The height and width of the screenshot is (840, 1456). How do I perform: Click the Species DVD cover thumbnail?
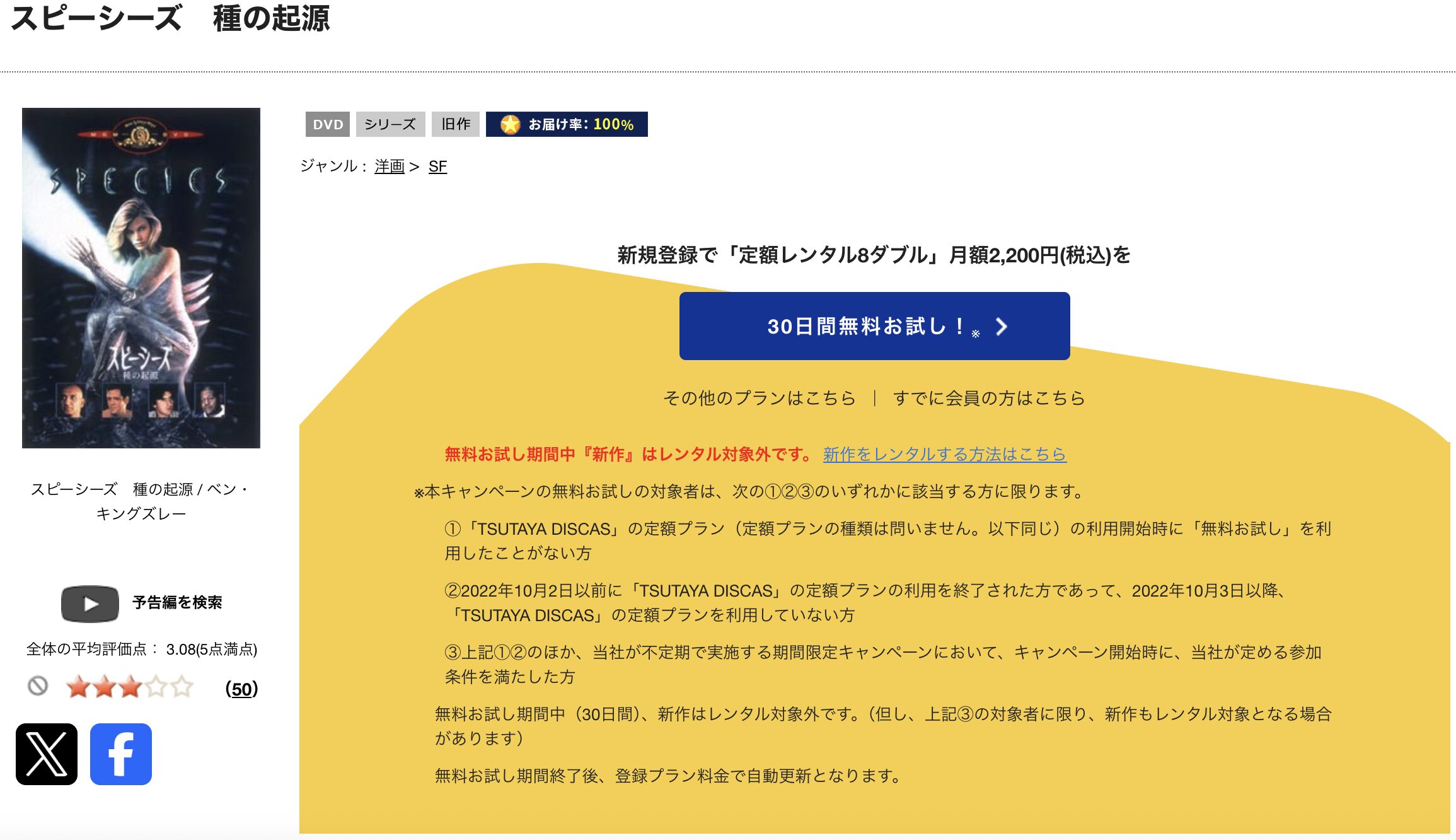click(141, 278)
